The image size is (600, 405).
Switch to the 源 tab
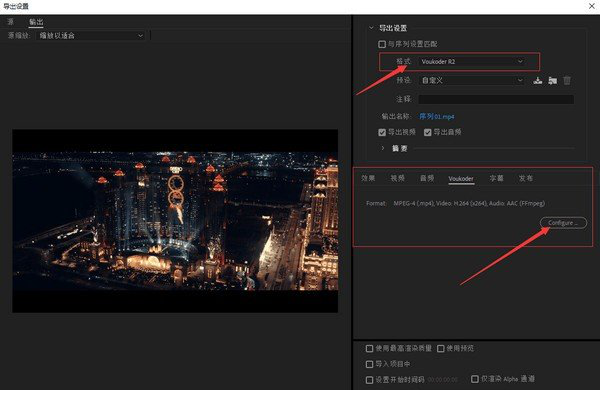point(10,22)
